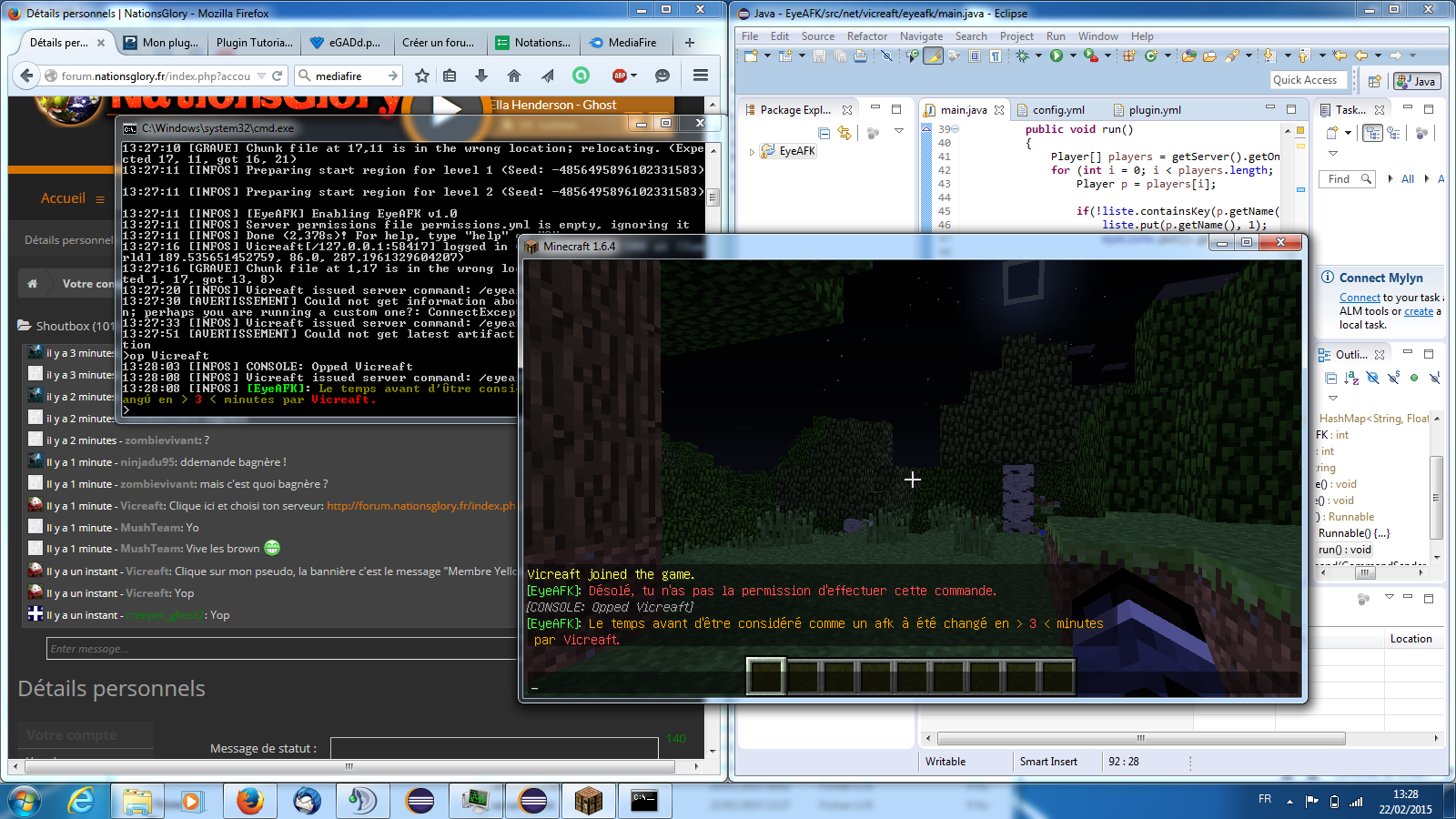Open Outline view menu triangle
1456x819 pixels.
click(x=1333, y=398)
